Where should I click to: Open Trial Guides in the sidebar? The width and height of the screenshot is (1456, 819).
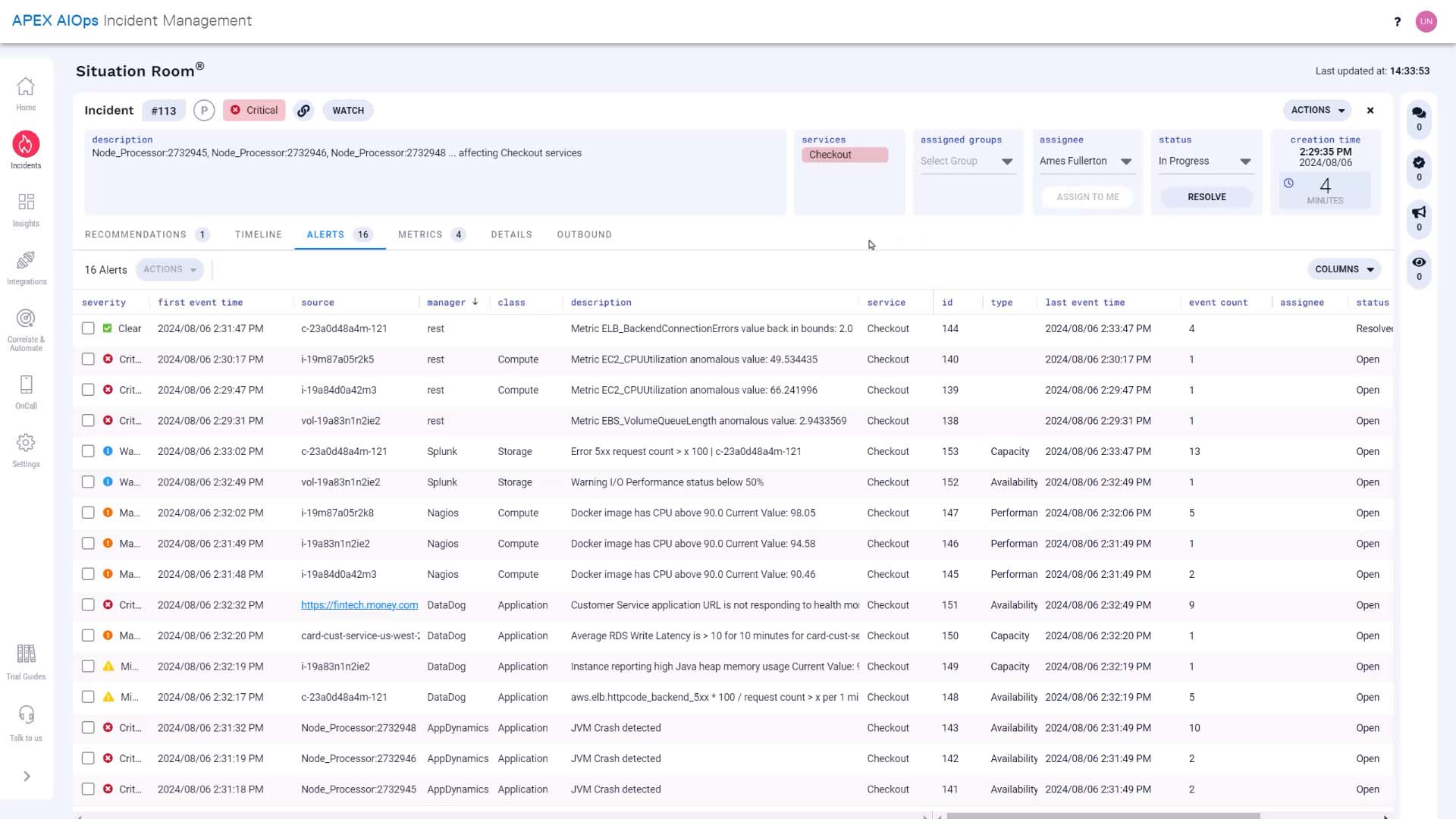pos(26,654)
